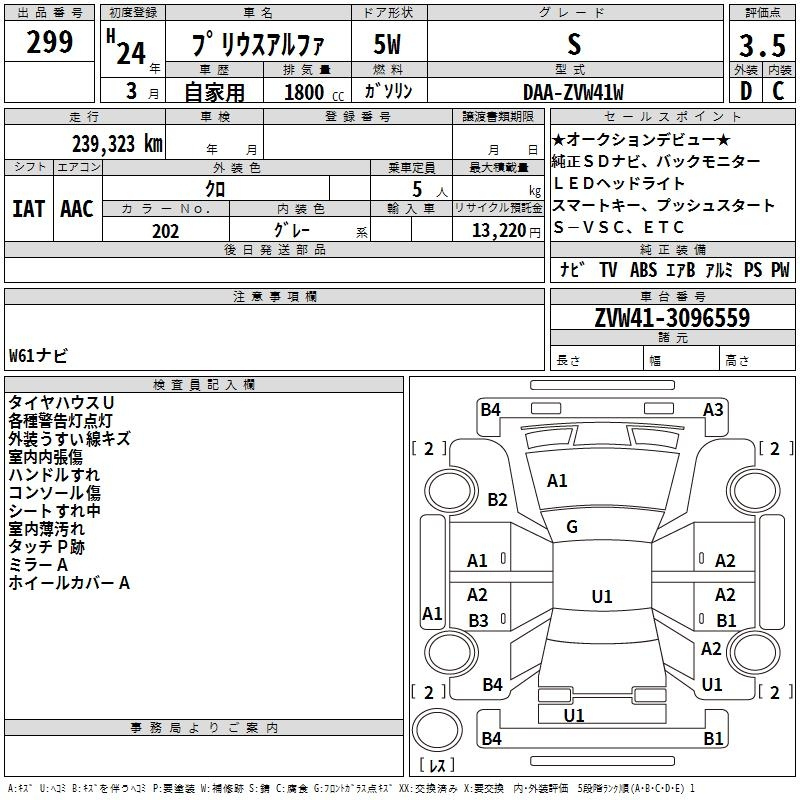This screenshot has width=800, height=800.
Task: Select the chassis number ZVW41-3096559
Action: click(x=672, y=318)
